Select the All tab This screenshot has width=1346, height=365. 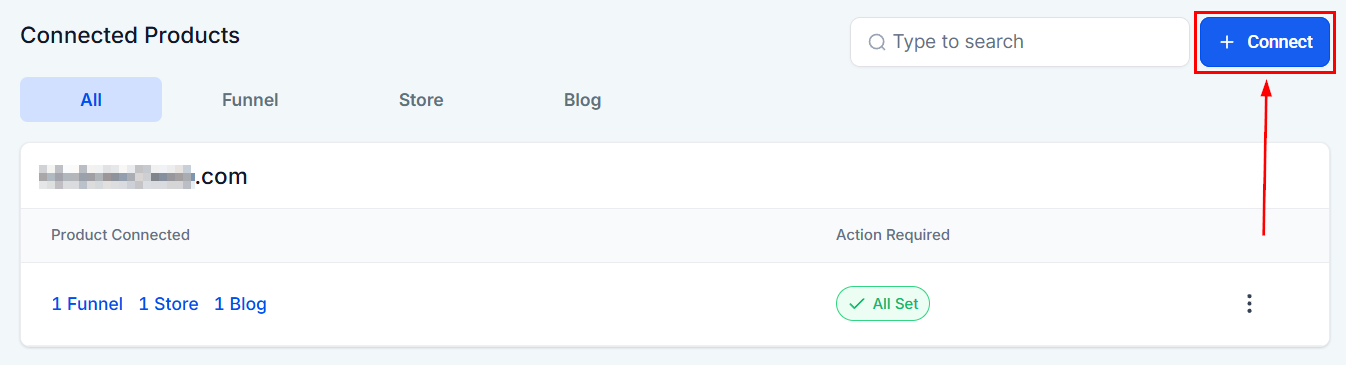[91, 100]
